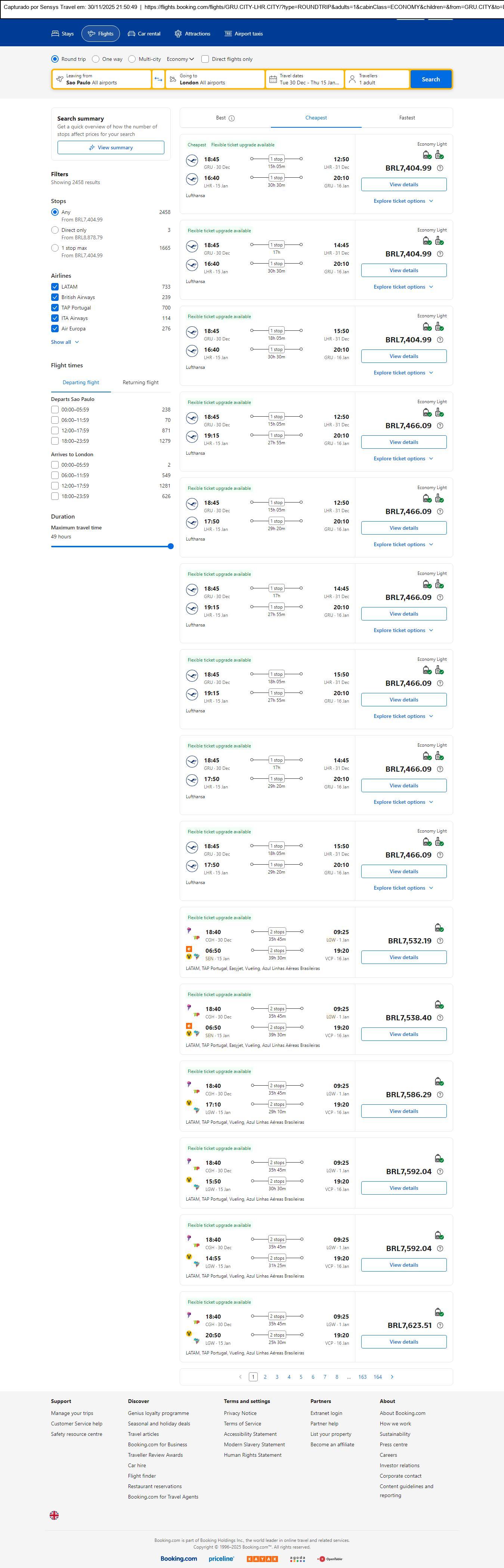The width and height of the screenshot is (504, 1568).
Task: Open the Car rental section
Action: click(x=144, y=34)
